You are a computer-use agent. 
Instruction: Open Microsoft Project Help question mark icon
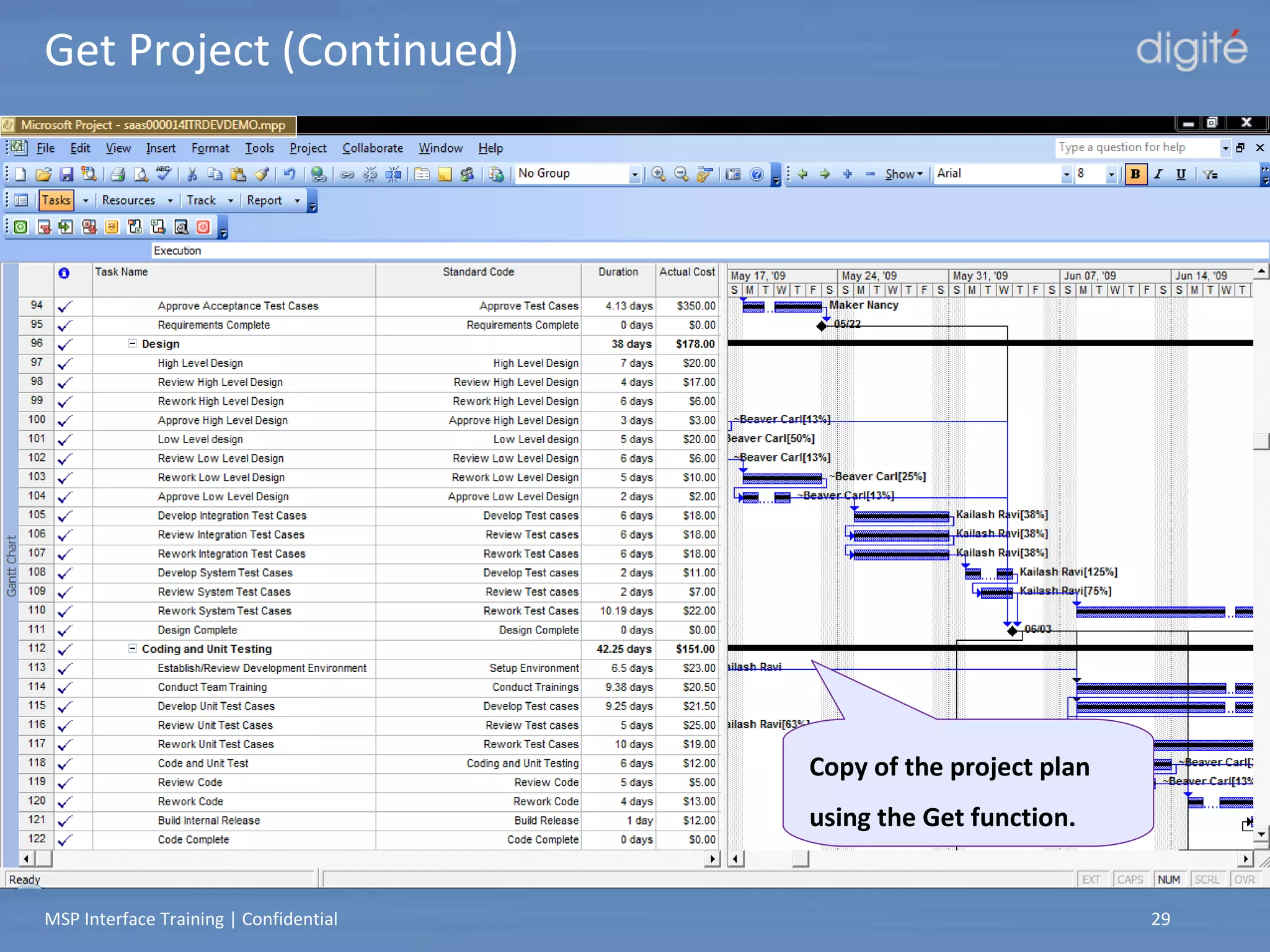click(x=756, y=175)
